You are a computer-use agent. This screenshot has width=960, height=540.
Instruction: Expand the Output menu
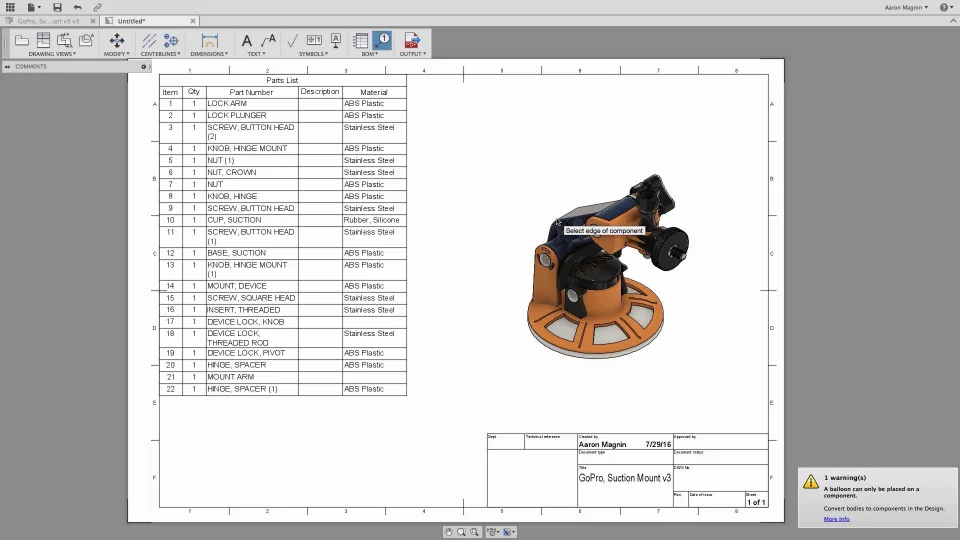(x=413, y=54)
